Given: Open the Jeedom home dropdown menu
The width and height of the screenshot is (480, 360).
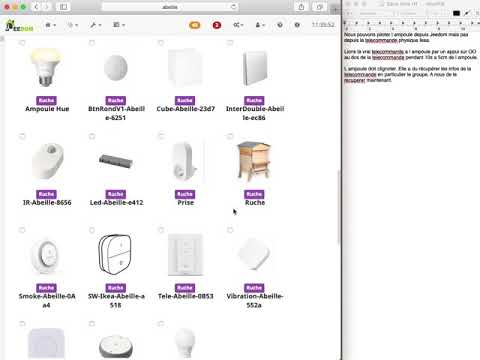Looking at the screenshot, I should (50, 25).
